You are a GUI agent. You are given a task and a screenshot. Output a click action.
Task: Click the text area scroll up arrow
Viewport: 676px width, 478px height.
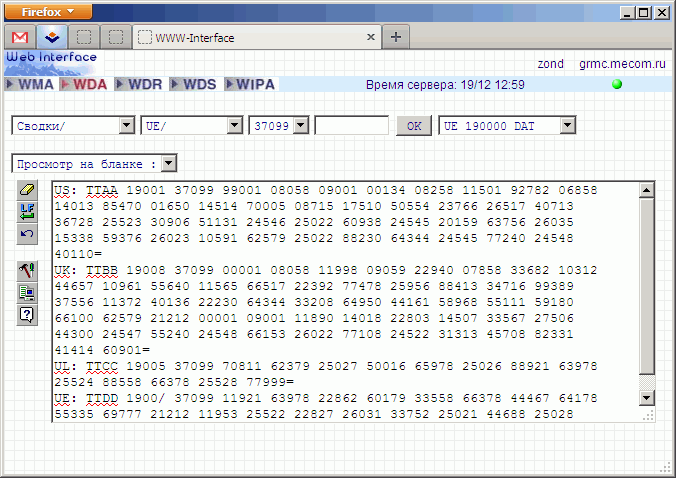click(646, 190)
